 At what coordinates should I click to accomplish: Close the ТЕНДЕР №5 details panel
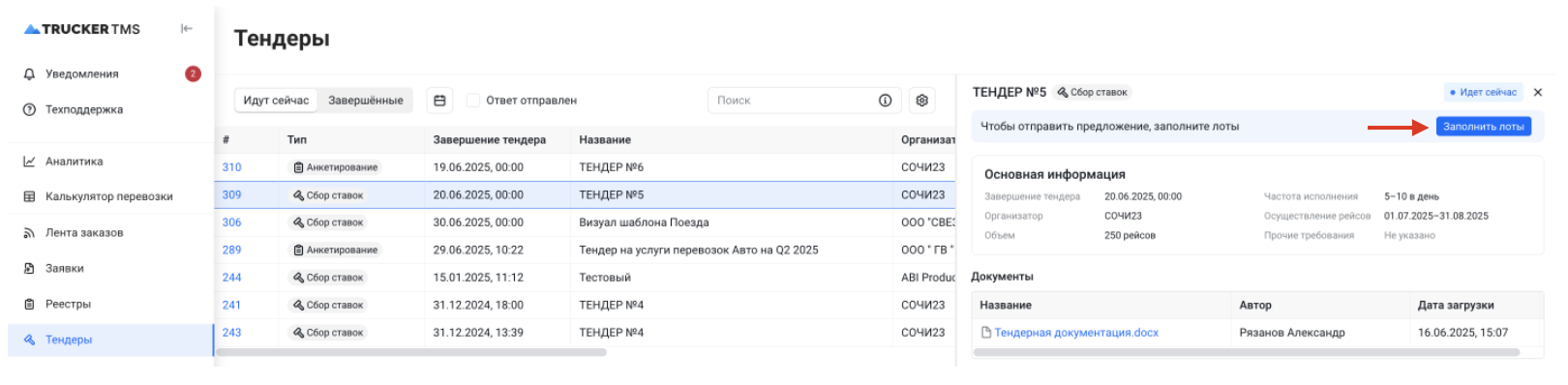pyautogui.click(x=1538, y=93)
